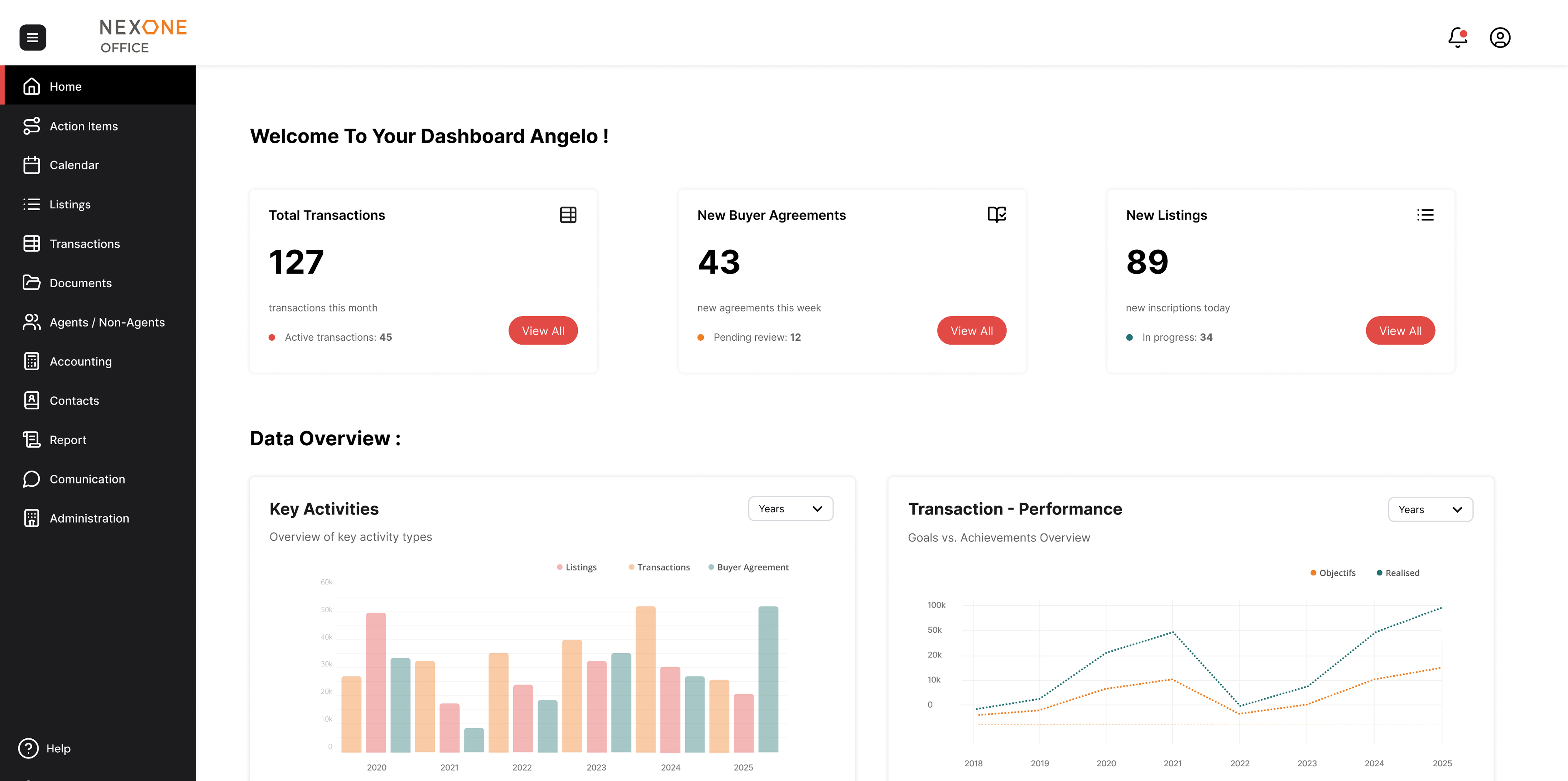
Task: Click View All under New Listings
Action: (x=1400, y=331)
